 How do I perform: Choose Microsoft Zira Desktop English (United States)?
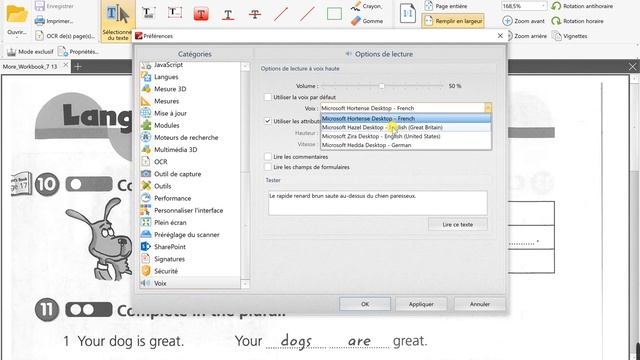(406, 136)
